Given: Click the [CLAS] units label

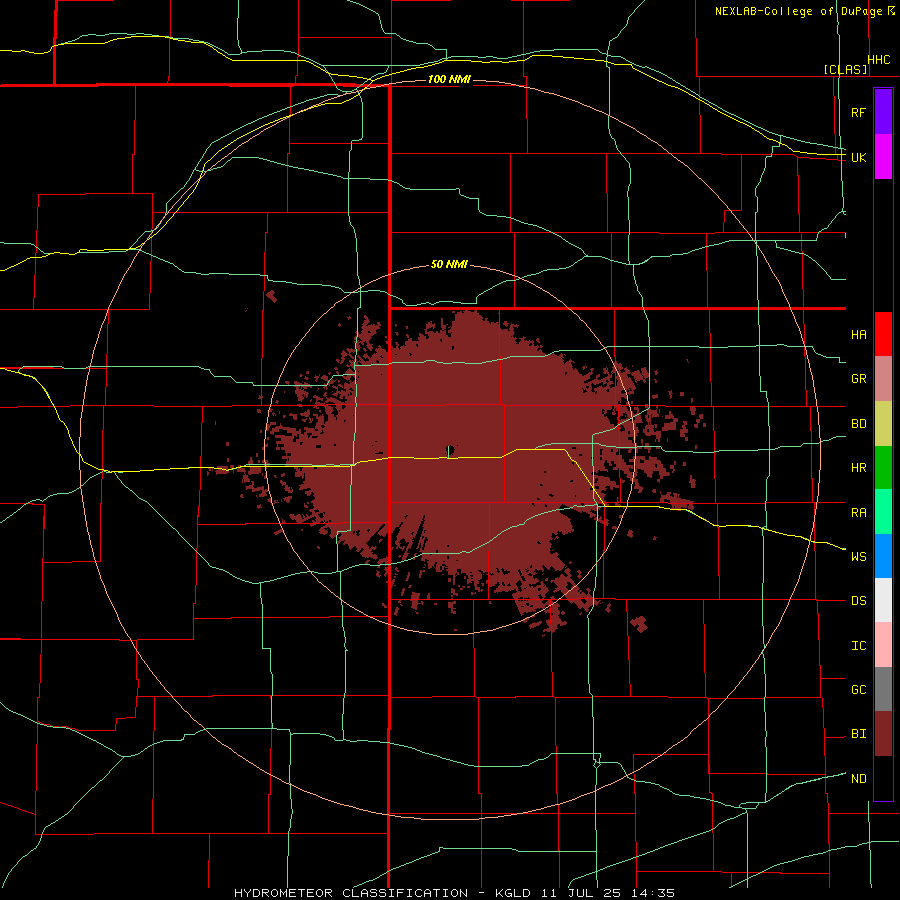Looking at the screenshot, I should click(x=845, y=69).
